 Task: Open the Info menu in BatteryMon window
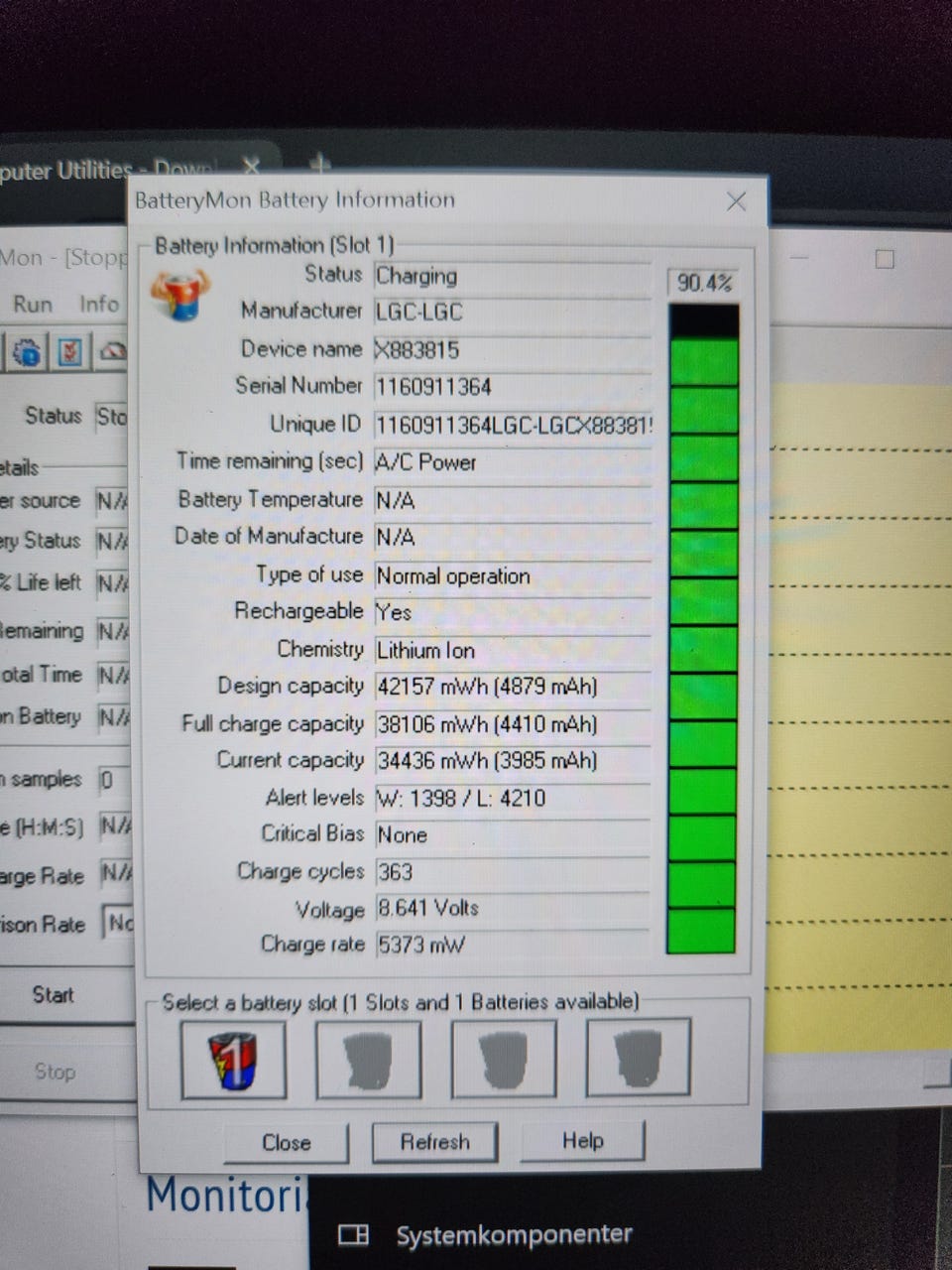point(99,304)
